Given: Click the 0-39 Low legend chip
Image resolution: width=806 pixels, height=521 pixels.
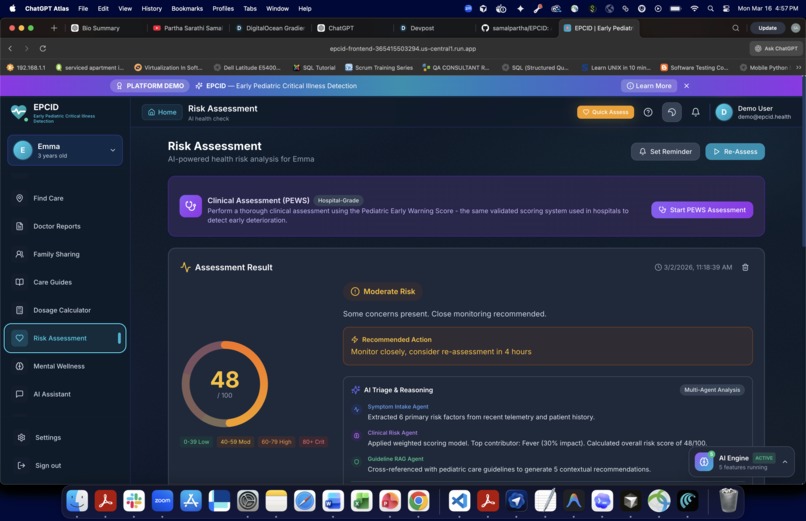Looking at the screenshot, I should pos(196,442).
